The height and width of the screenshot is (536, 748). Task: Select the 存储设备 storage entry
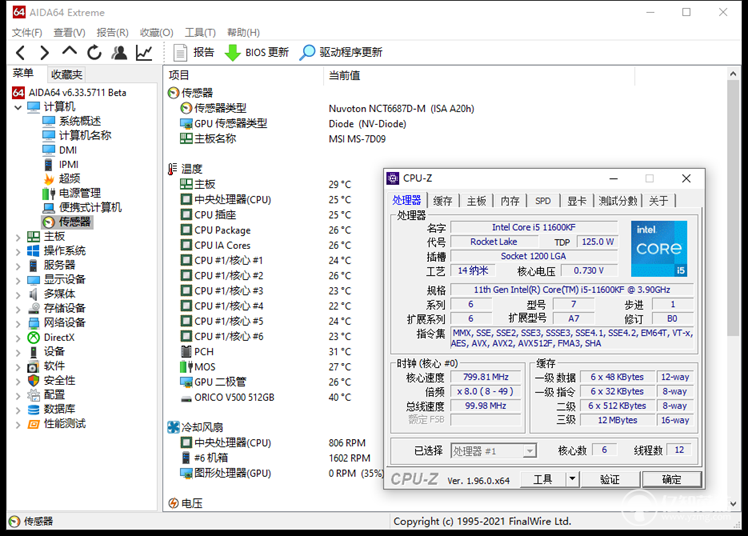coord(64,309)
